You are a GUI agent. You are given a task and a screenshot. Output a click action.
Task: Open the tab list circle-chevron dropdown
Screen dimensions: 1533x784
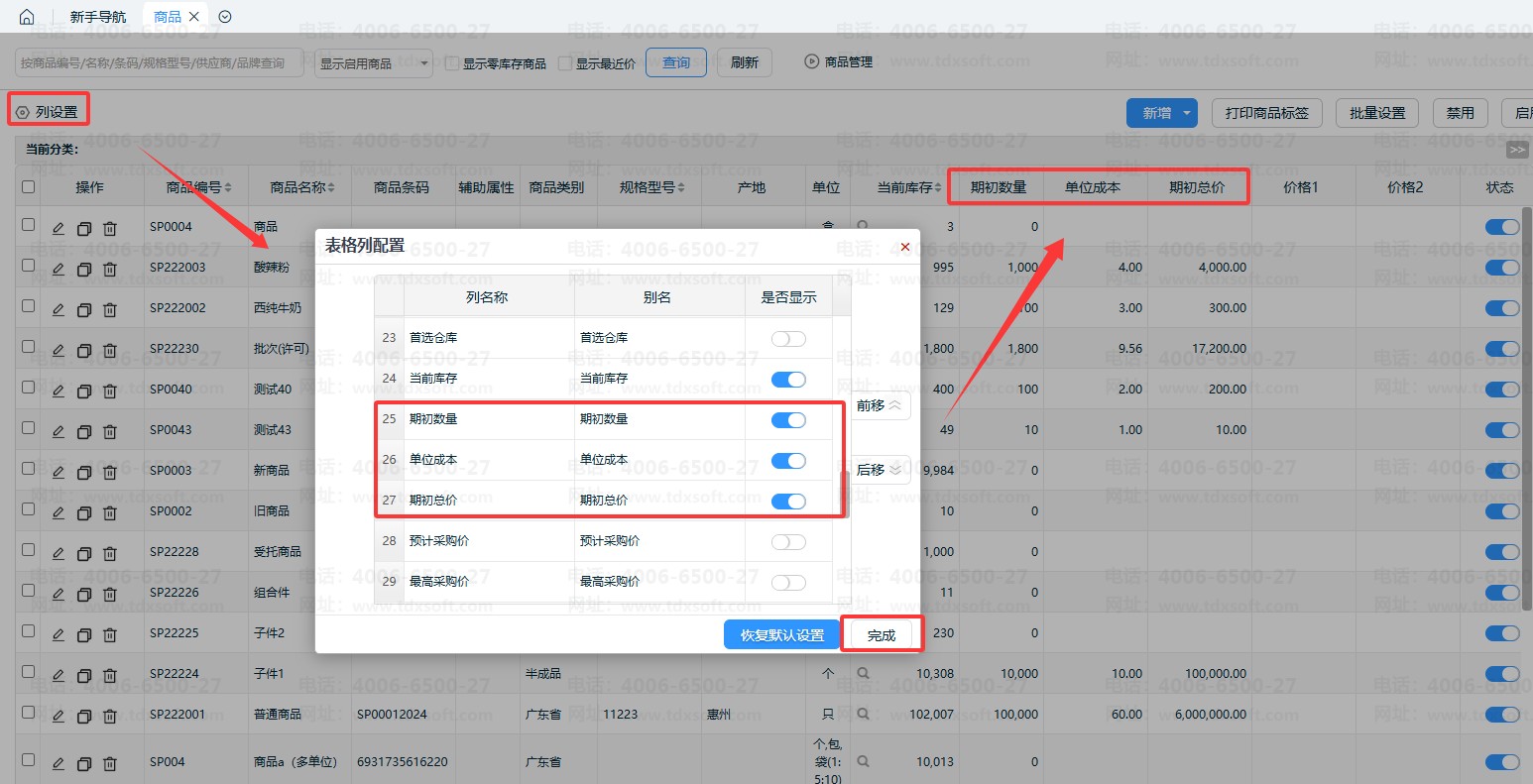coord(225,17)
